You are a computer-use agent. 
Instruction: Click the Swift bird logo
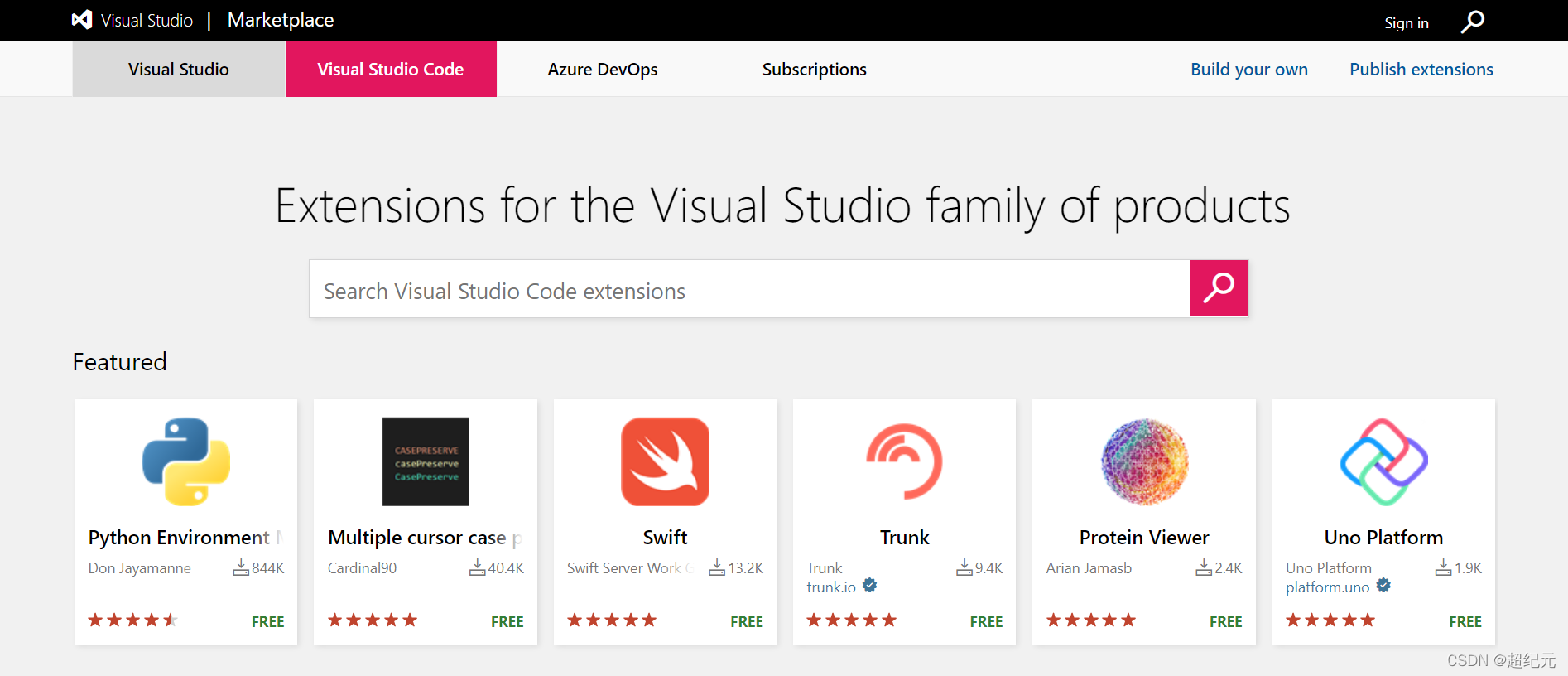coord(665,461)
